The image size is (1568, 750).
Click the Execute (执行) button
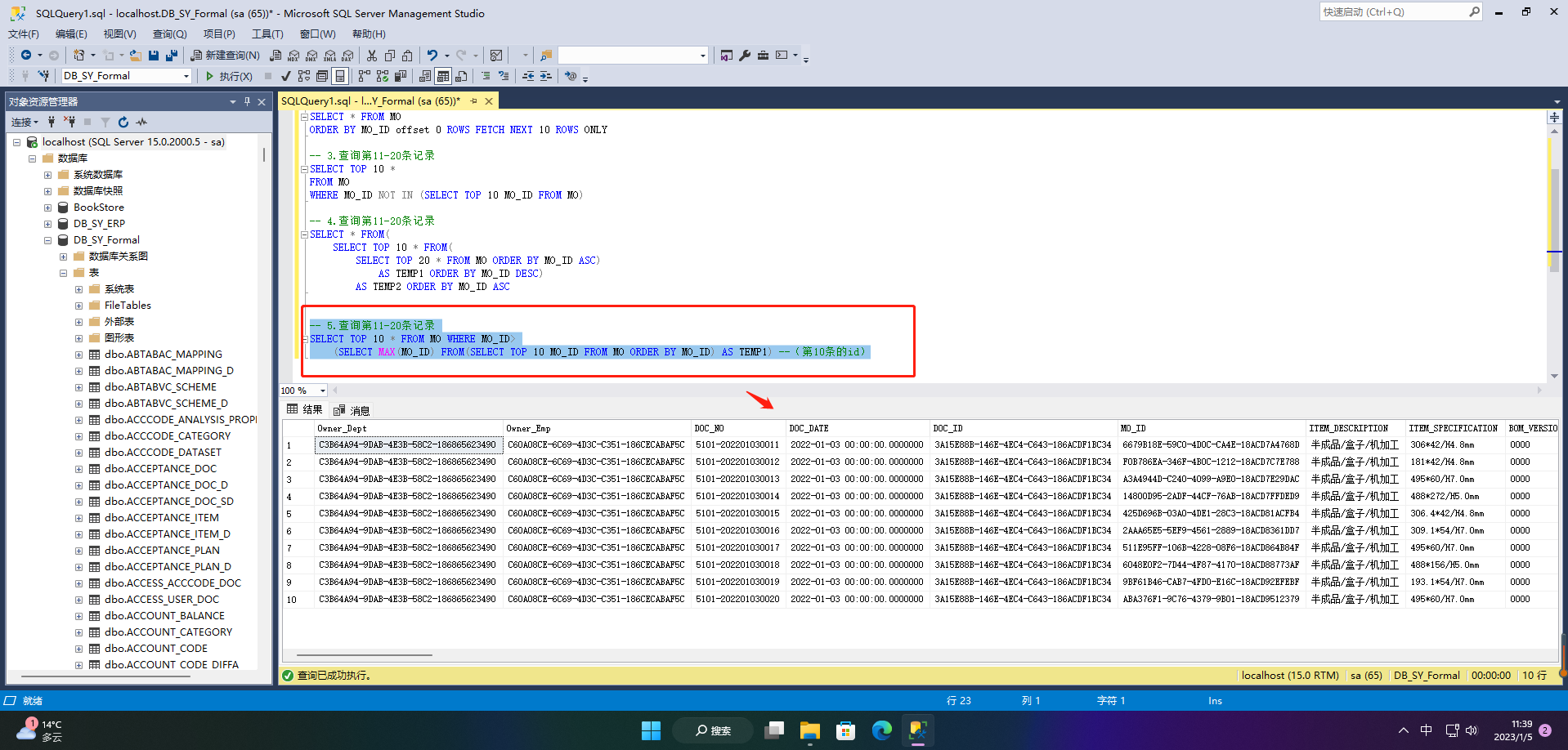(x=228, y=76)
